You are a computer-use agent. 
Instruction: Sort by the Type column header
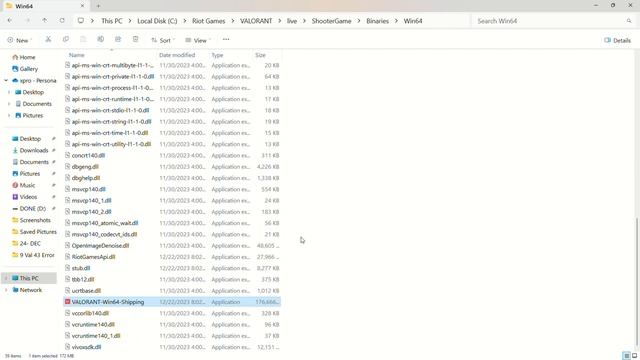click(x=217, y=55)
